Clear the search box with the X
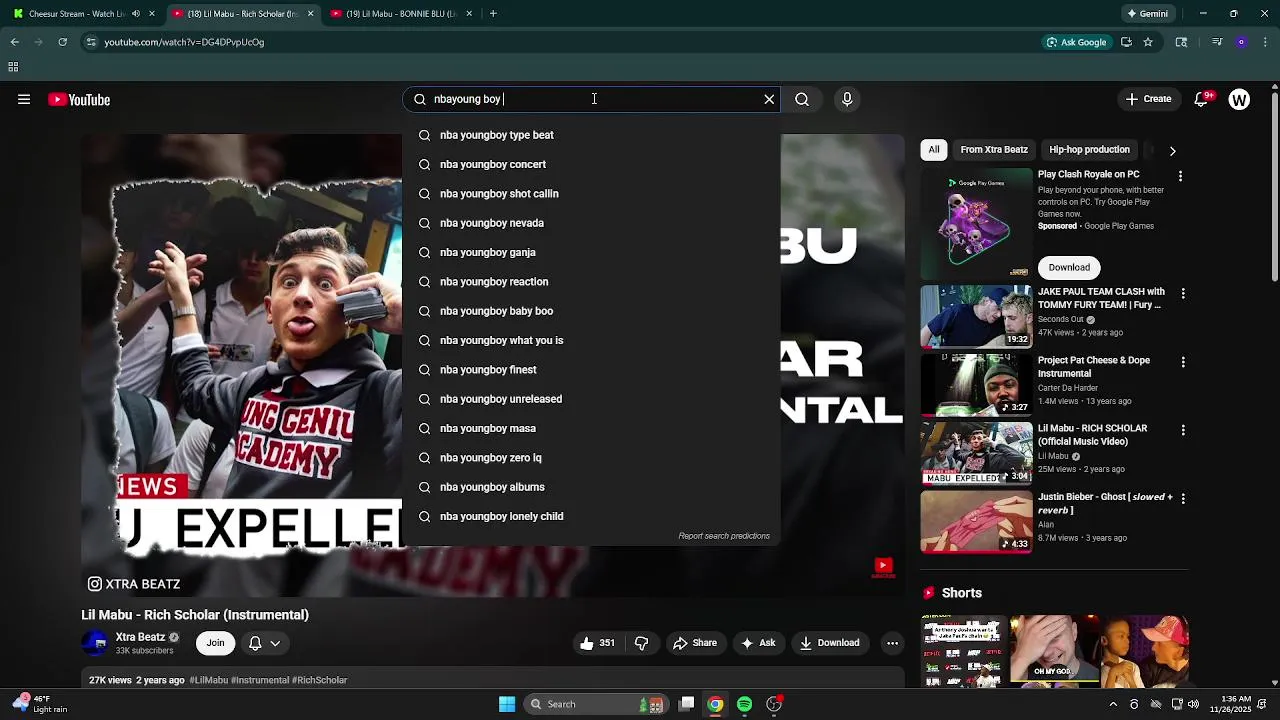1280x720 pixels. pyautogui.click(x=769, y=99)
